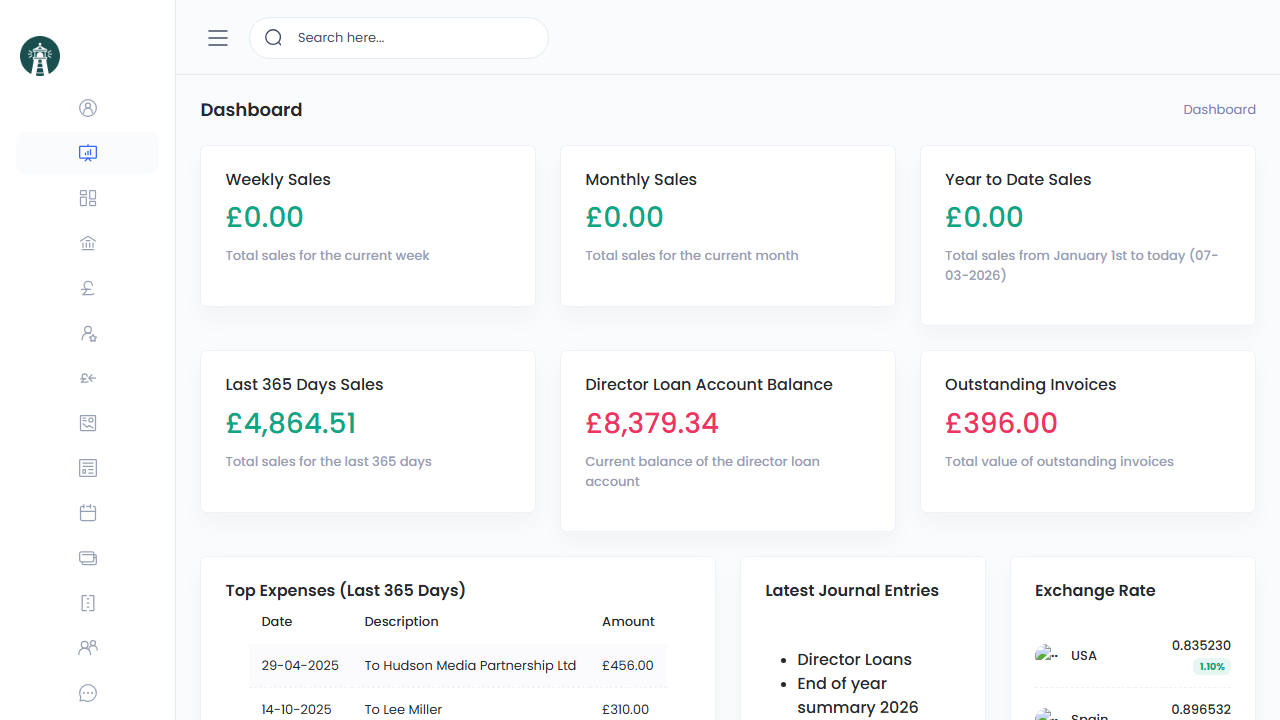Viewport: 1280px width, 720px height.
Task: Click the pound with arrow sidebar icon
Action: [x=88, y=378]
